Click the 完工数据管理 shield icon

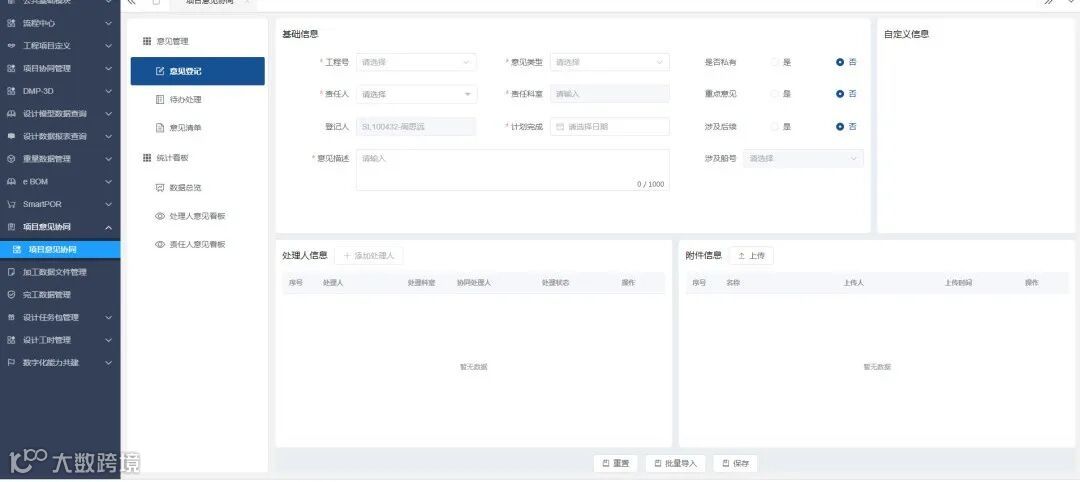coord(11,295)
